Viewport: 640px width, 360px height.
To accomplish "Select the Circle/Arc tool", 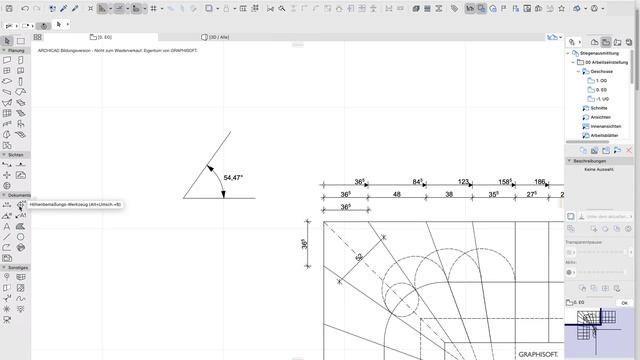I will (20, 237).
